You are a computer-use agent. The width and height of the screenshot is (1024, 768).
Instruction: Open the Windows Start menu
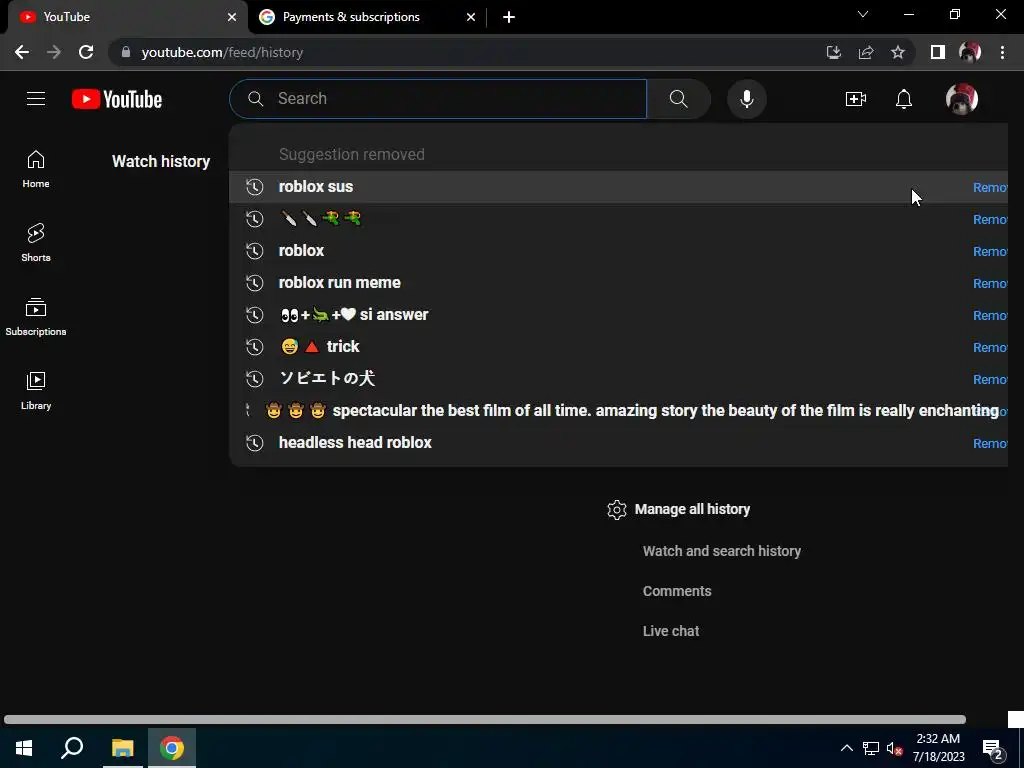pos(24,748)
